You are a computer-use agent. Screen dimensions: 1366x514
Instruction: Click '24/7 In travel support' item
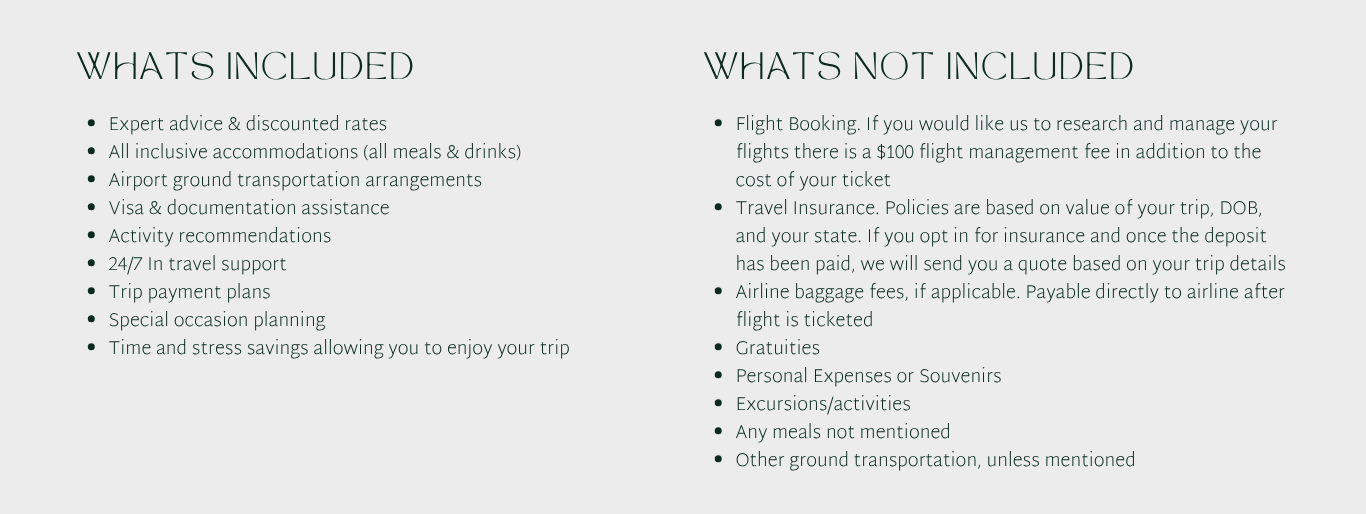pyautogui.click(x=197, y=264)
